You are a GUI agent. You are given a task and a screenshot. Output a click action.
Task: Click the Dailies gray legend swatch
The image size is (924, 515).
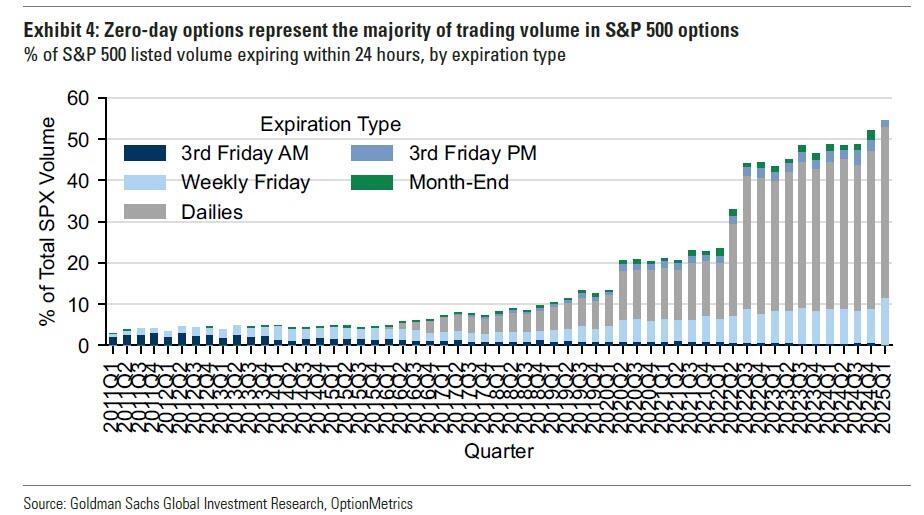tap(145, 212)
